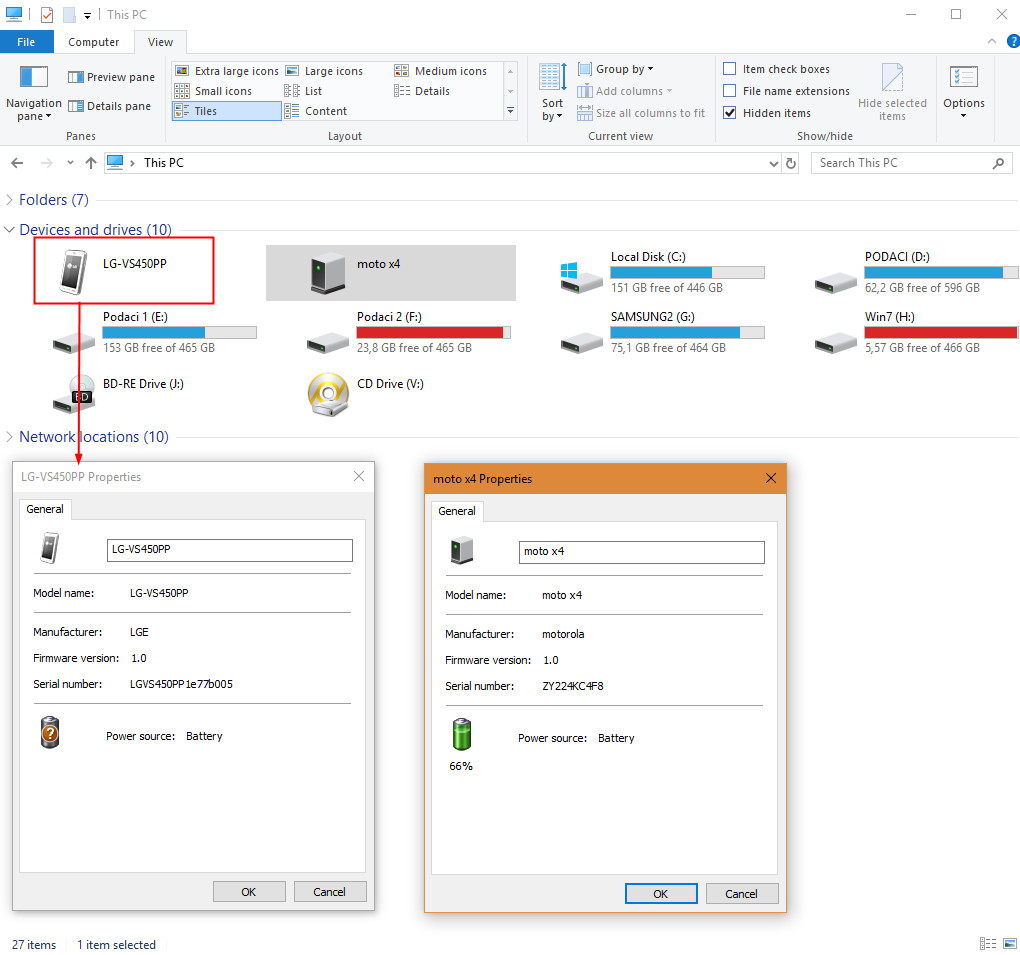Click the refresh icon beside address bar
The height and width of the screenshot is (955, 1020).
(792, 163)
